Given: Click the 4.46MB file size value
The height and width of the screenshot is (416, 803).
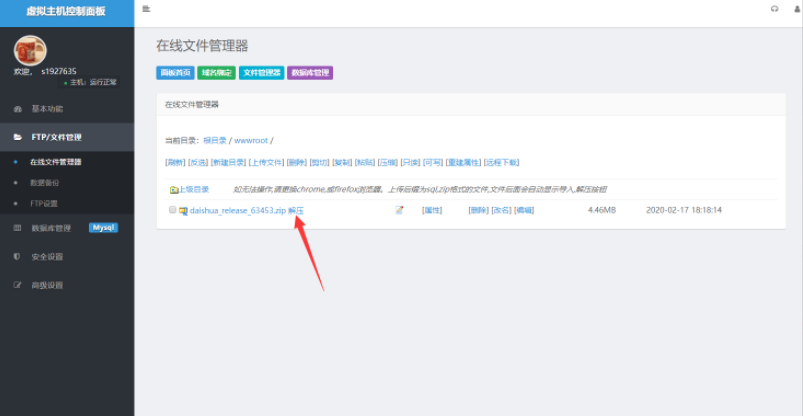Looking at the screenshot, I should pos(602,210).
